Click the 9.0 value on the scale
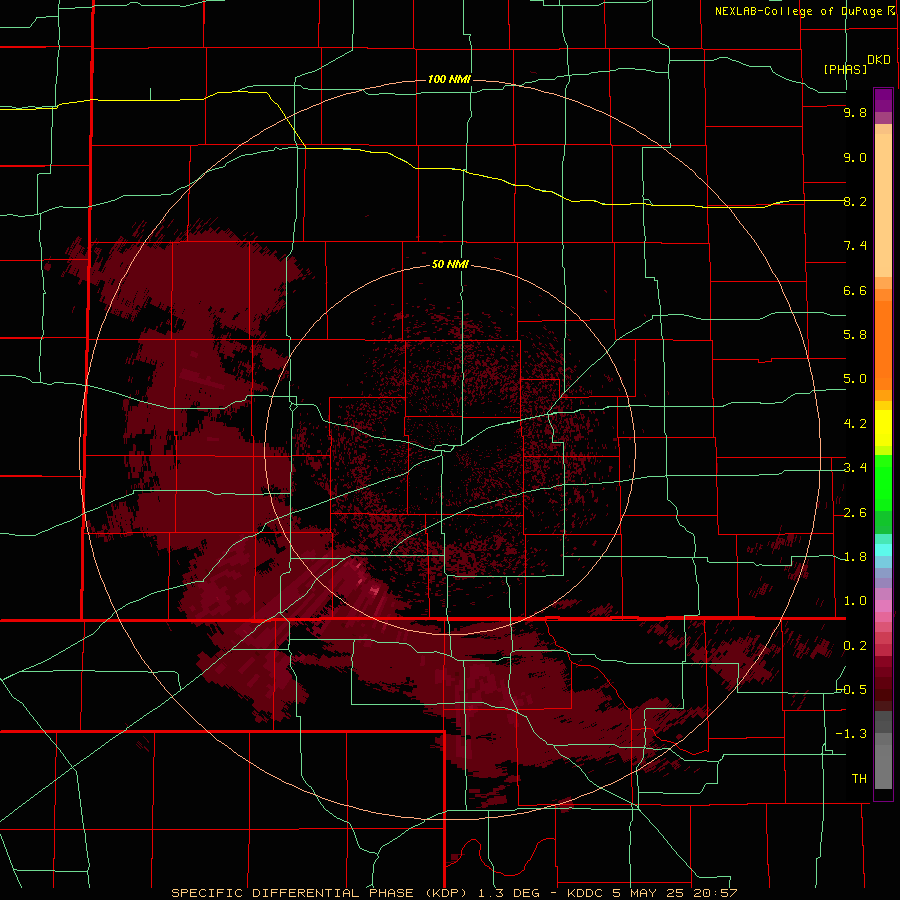 (855, 158)
